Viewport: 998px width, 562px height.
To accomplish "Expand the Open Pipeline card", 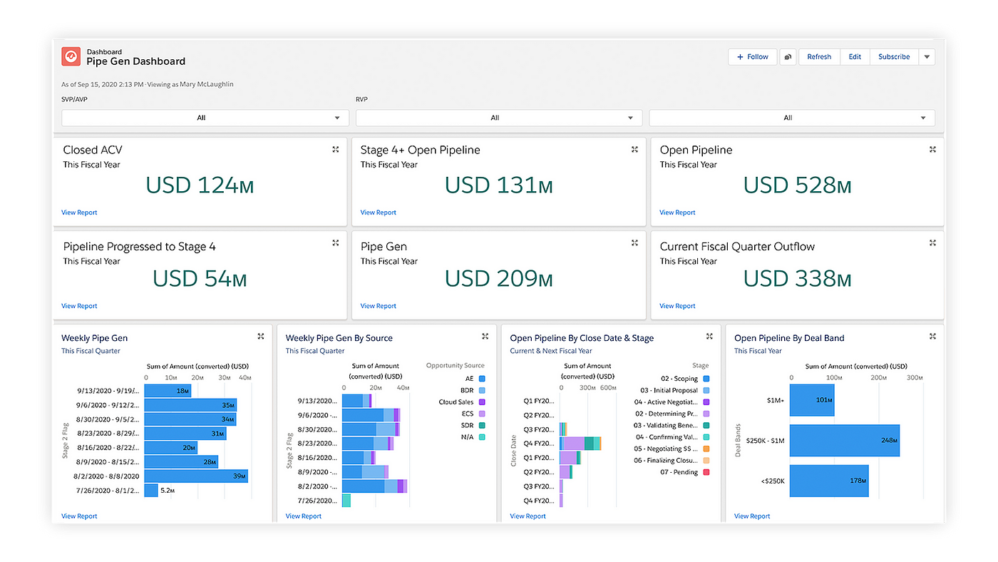I will click(932, 150).
